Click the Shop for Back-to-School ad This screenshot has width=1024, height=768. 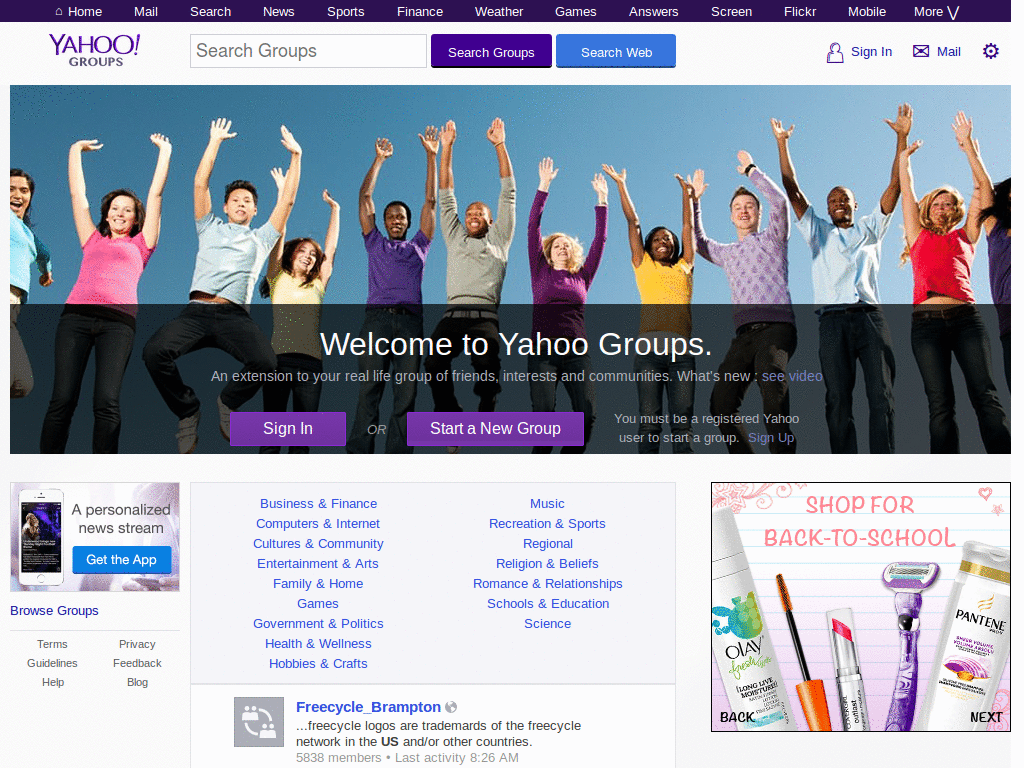[x=861, y=607]
